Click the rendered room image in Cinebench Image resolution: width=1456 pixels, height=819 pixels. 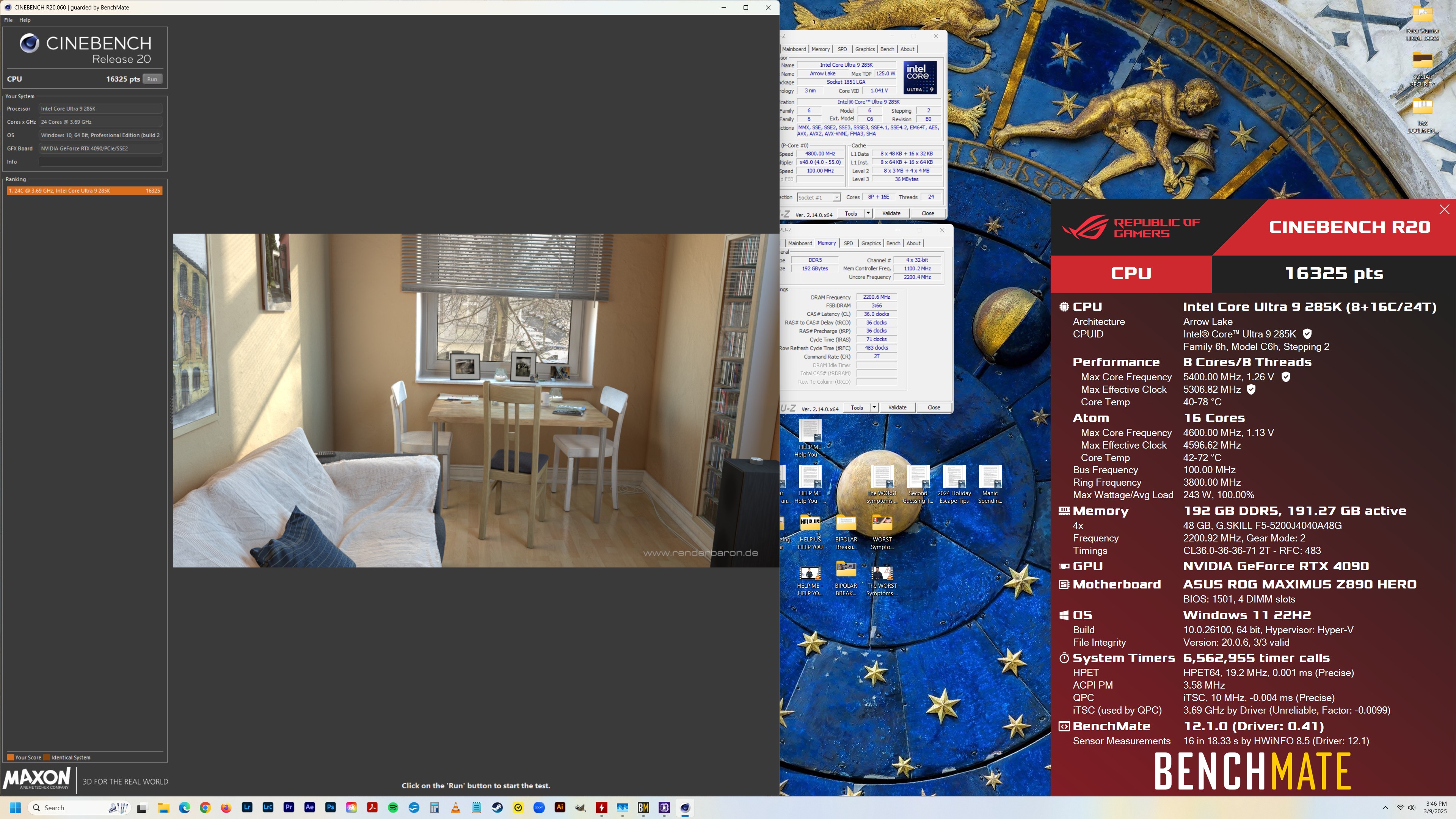pos(476,400)
